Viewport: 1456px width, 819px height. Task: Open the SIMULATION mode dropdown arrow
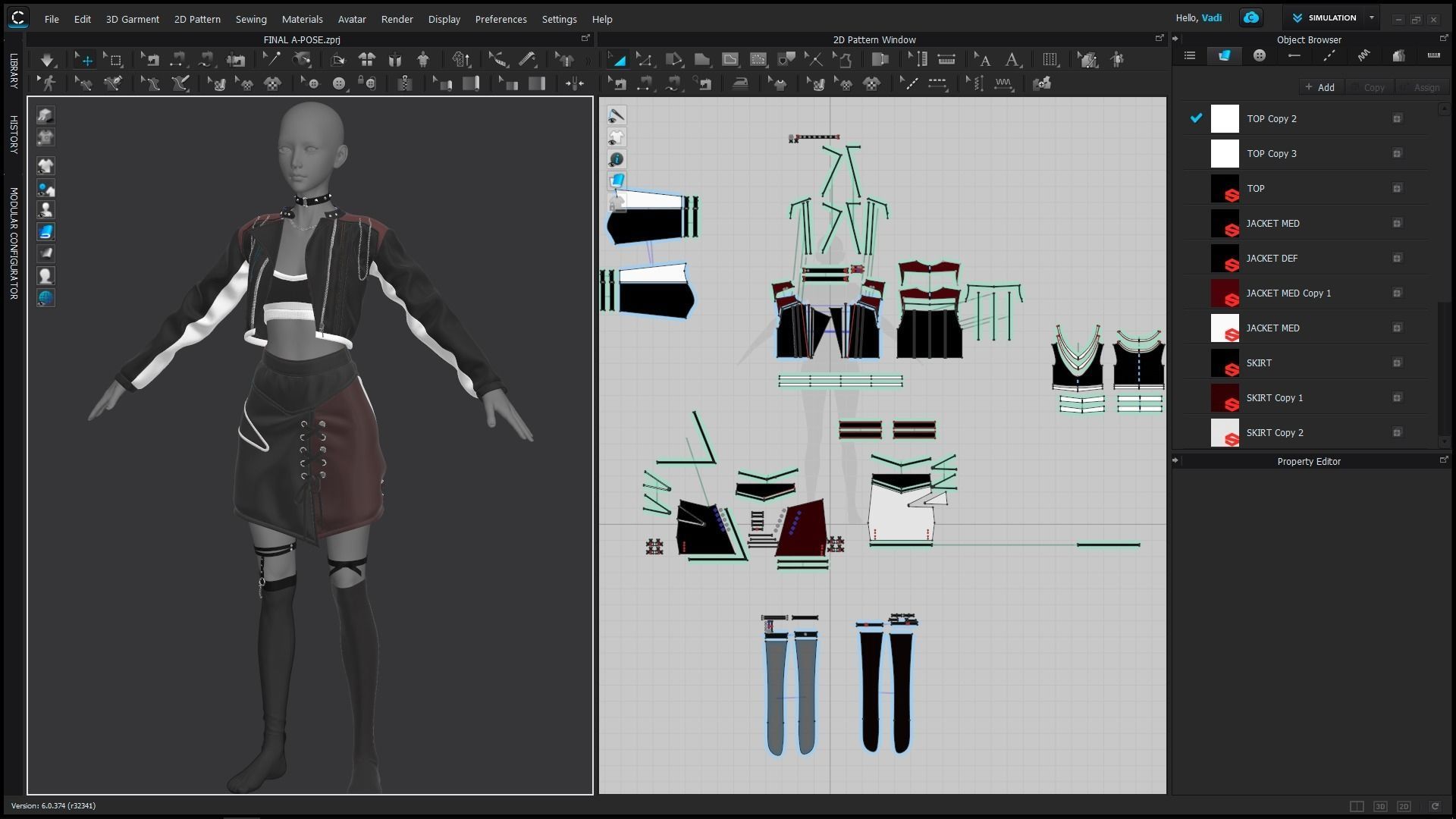click(x=1371, y=17)
